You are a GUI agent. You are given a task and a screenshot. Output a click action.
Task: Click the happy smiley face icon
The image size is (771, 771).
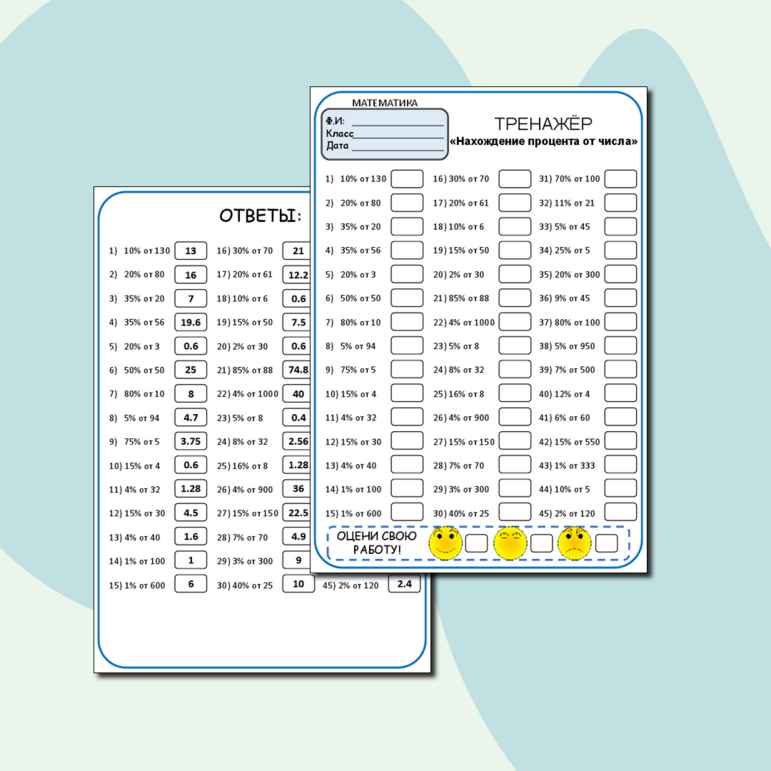[444, 543]
